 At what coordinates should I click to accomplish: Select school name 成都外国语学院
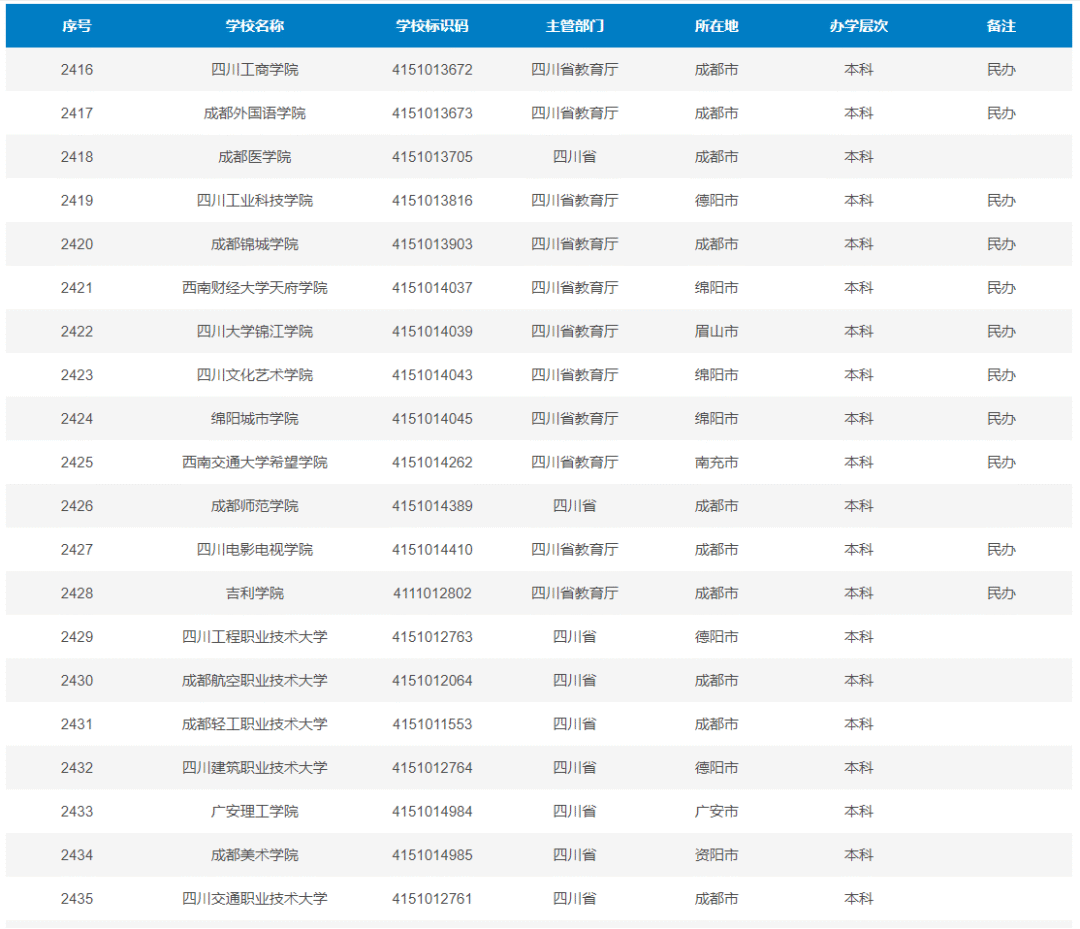(x=255, y=113)
